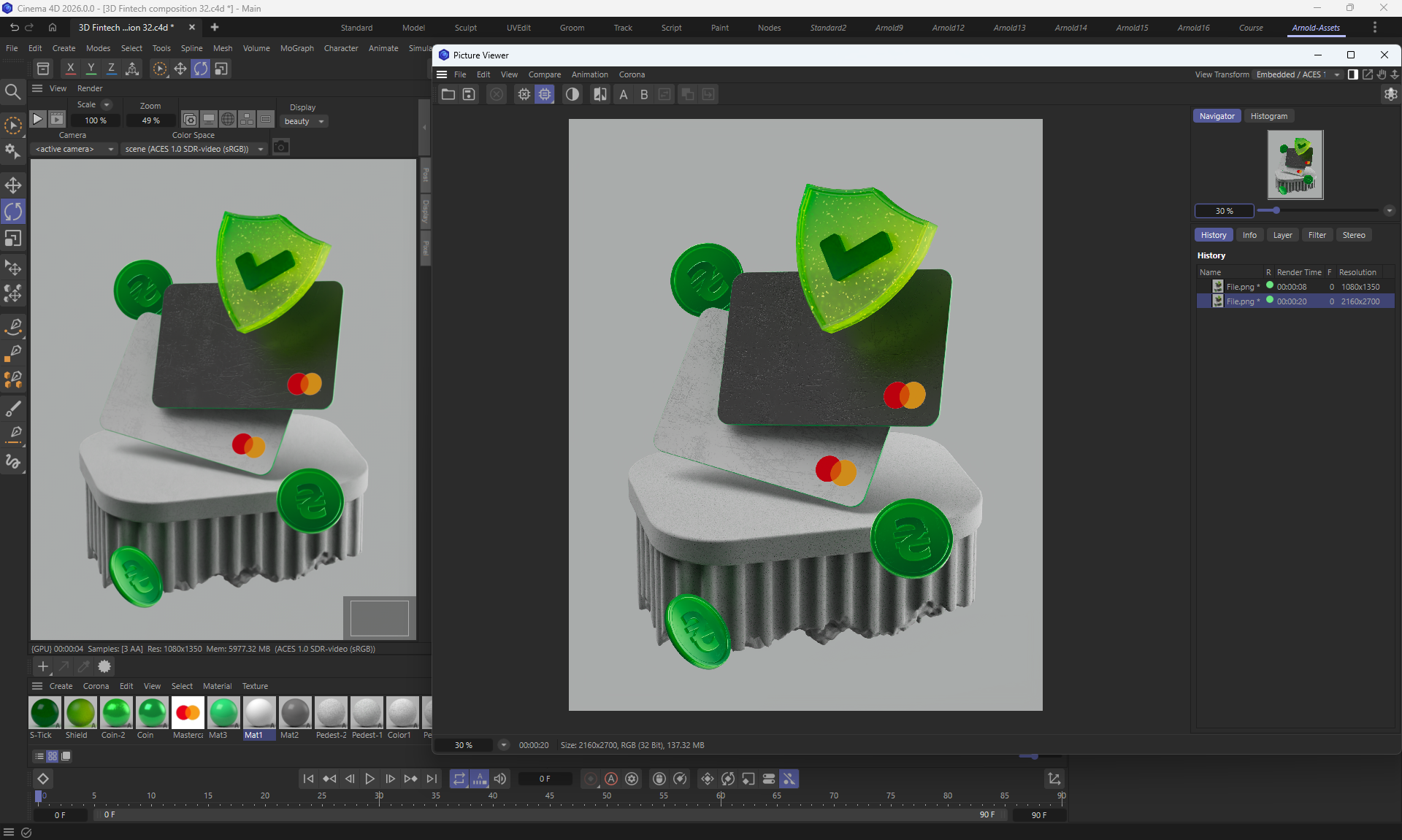Open the Compare menu in Picture Viewer
Image resolution: width=1402 pixels, height=840 pixels.
[x=544, y=74]
